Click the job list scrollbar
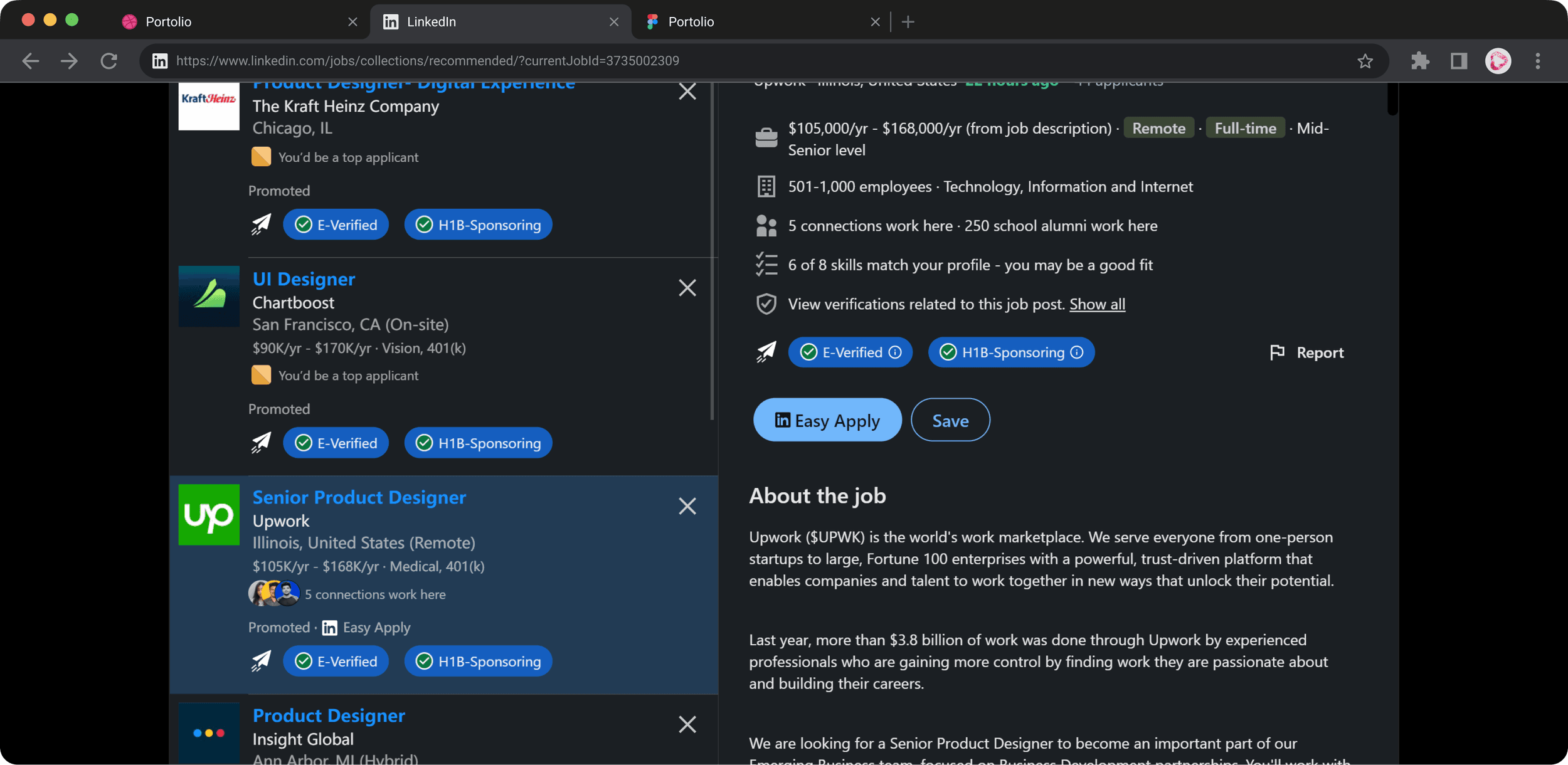The height and width of the screenshot is (765, 1568). (712, 251)
